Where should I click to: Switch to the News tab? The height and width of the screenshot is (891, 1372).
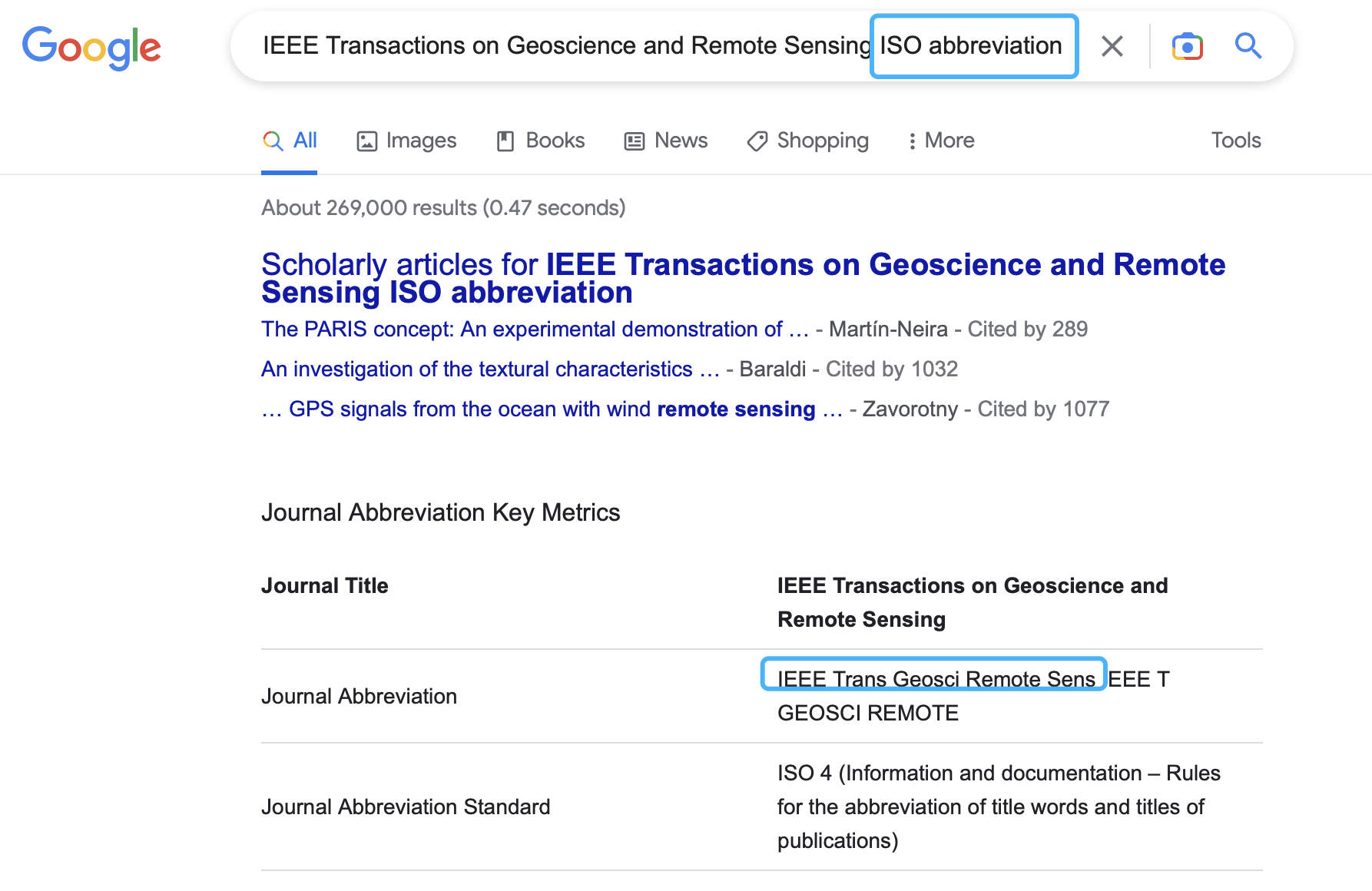(666, 141)
